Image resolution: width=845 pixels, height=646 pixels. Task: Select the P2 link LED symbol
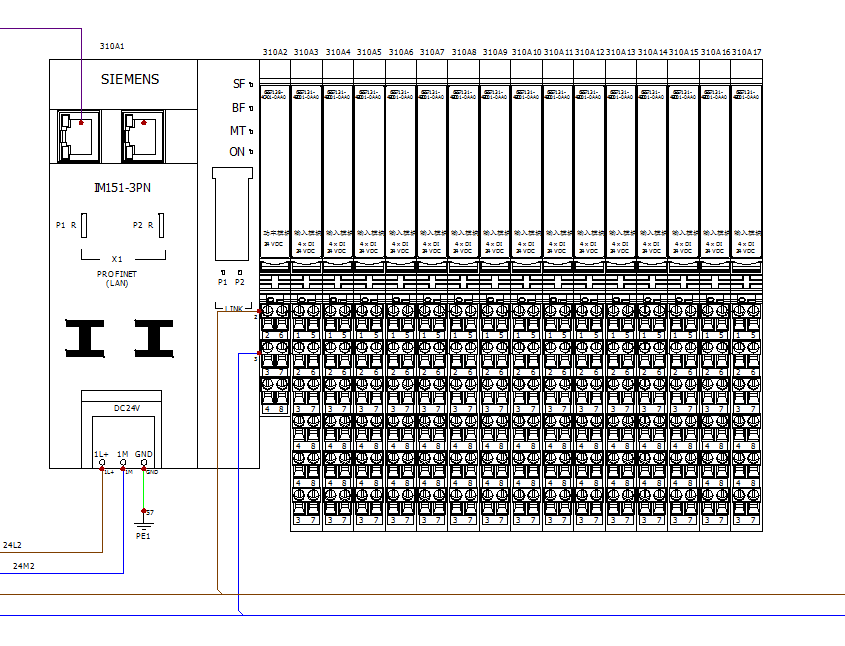pos(240,273)
